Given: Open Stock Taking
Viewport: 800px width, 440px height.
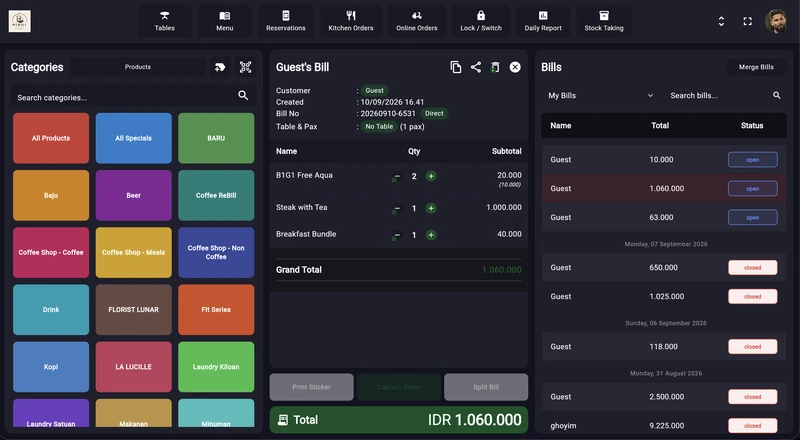Looking at the screenshot, I should [x=604, y=21].
